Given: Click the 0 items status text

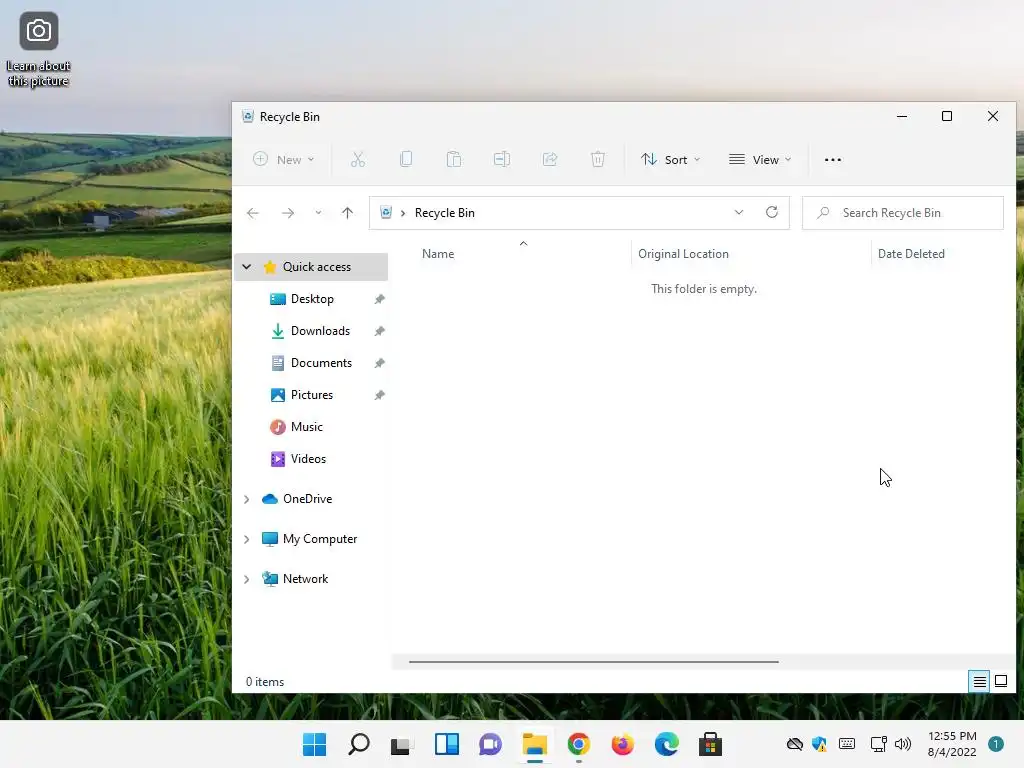Looking at the screenshot, I should click(x=264, y=682).
